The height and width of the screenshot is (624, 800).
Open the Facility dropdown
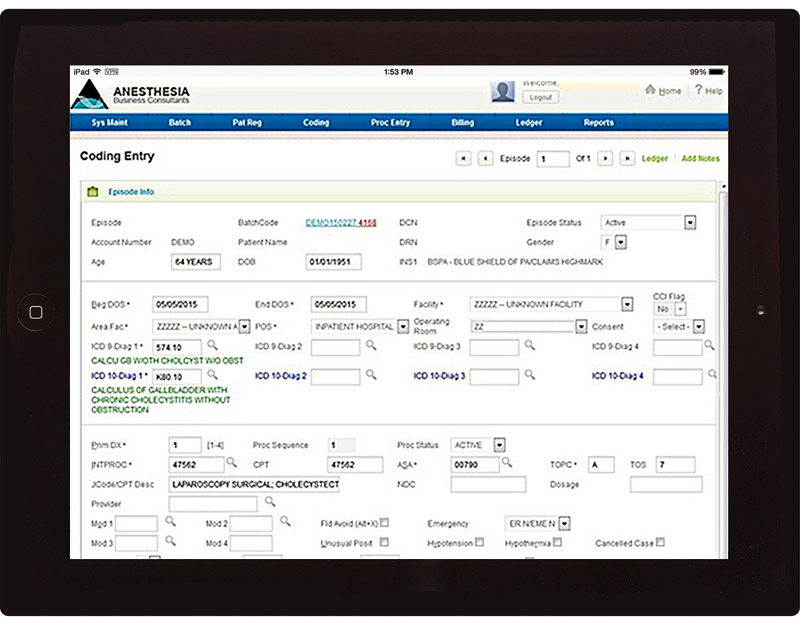click(x=626, y=304)
